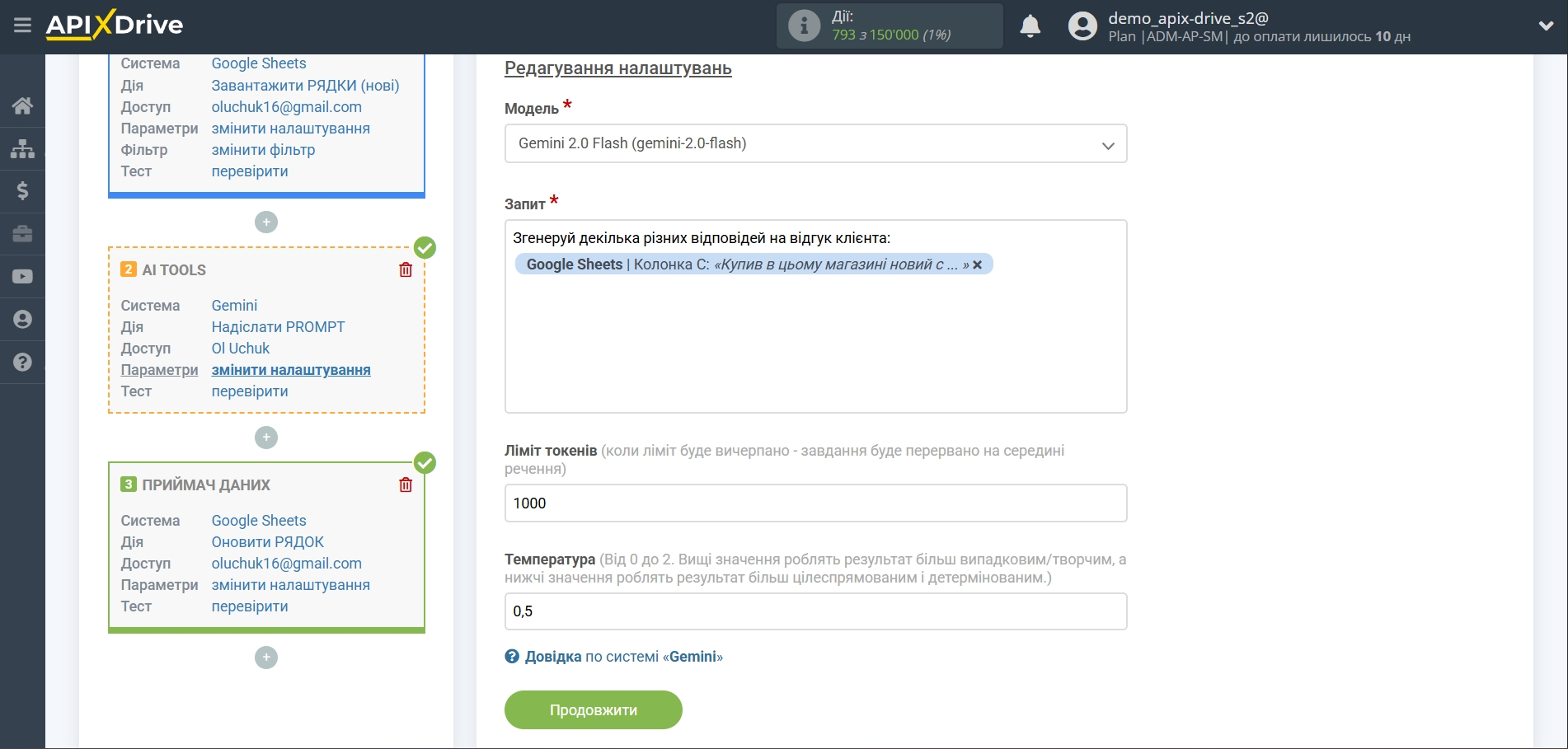The height and width of the screenshot is (749, 1568).
Task: Click змінити фільтр link
Action: tap(263, 150)
